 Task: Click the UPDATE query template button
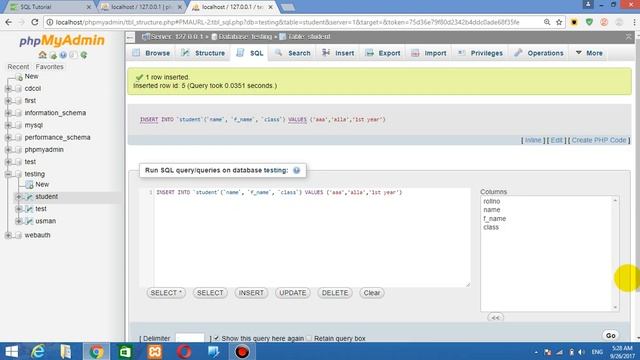[293, 293]
